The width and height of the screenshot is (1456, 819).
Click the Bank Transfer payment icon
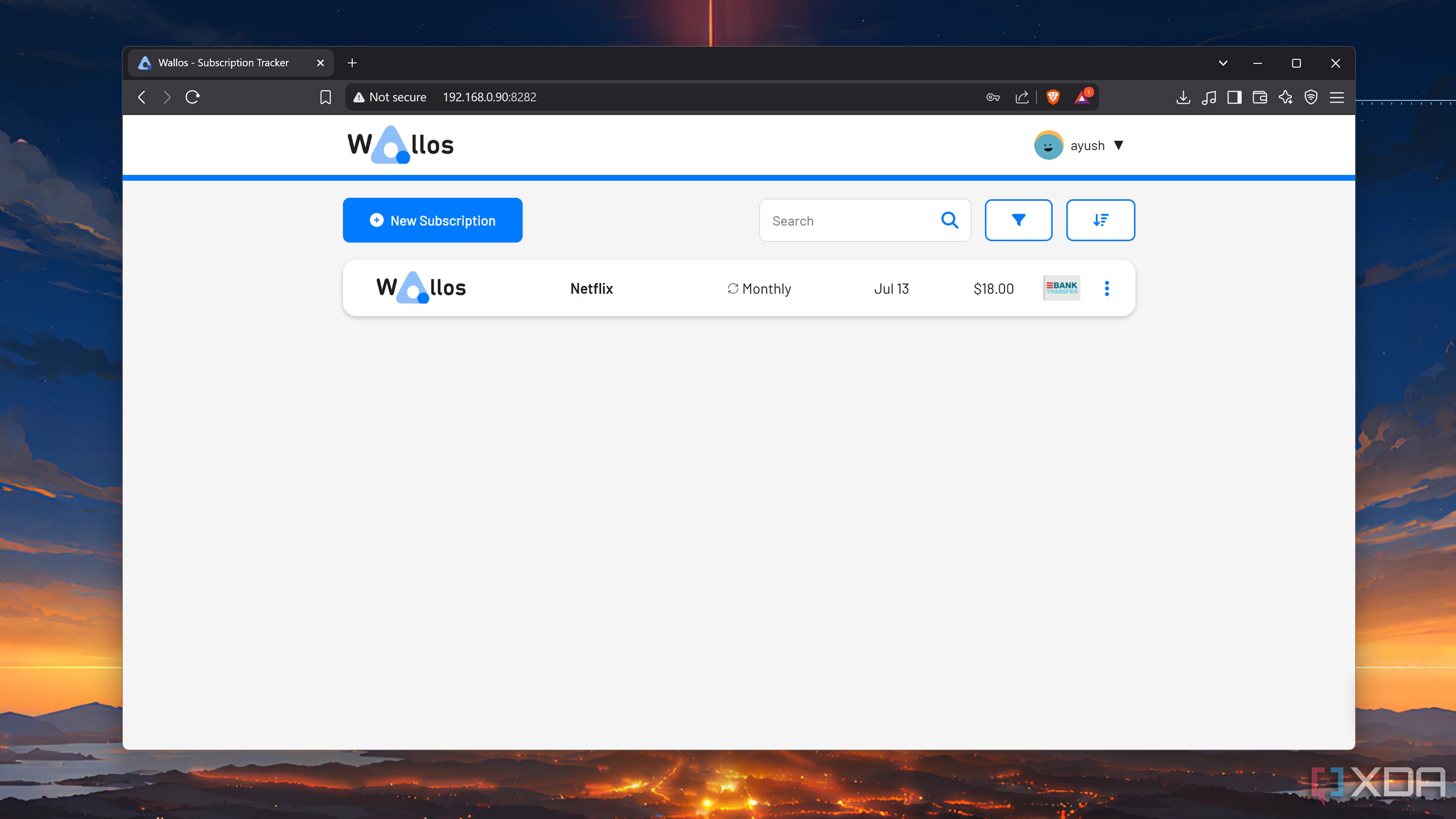(1062, 288)
